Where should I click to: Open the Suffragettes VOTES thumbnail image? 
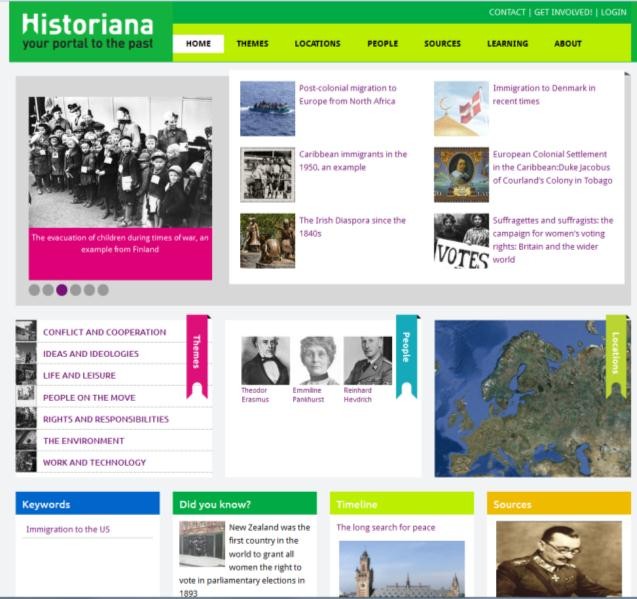point(461,241)
